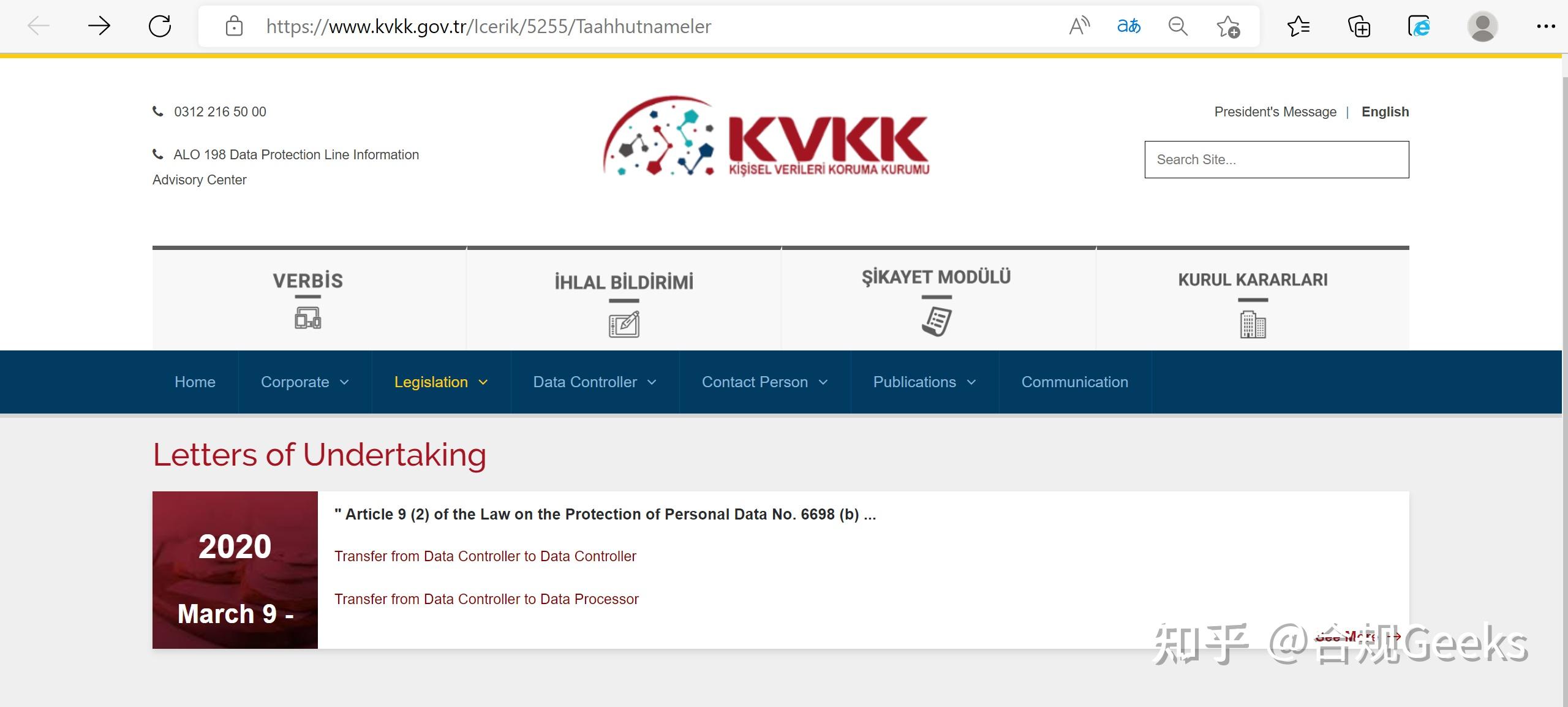Screen dimensions: 1568x707
Task: Add page to favorites star icon
Action: point(1228,27)
